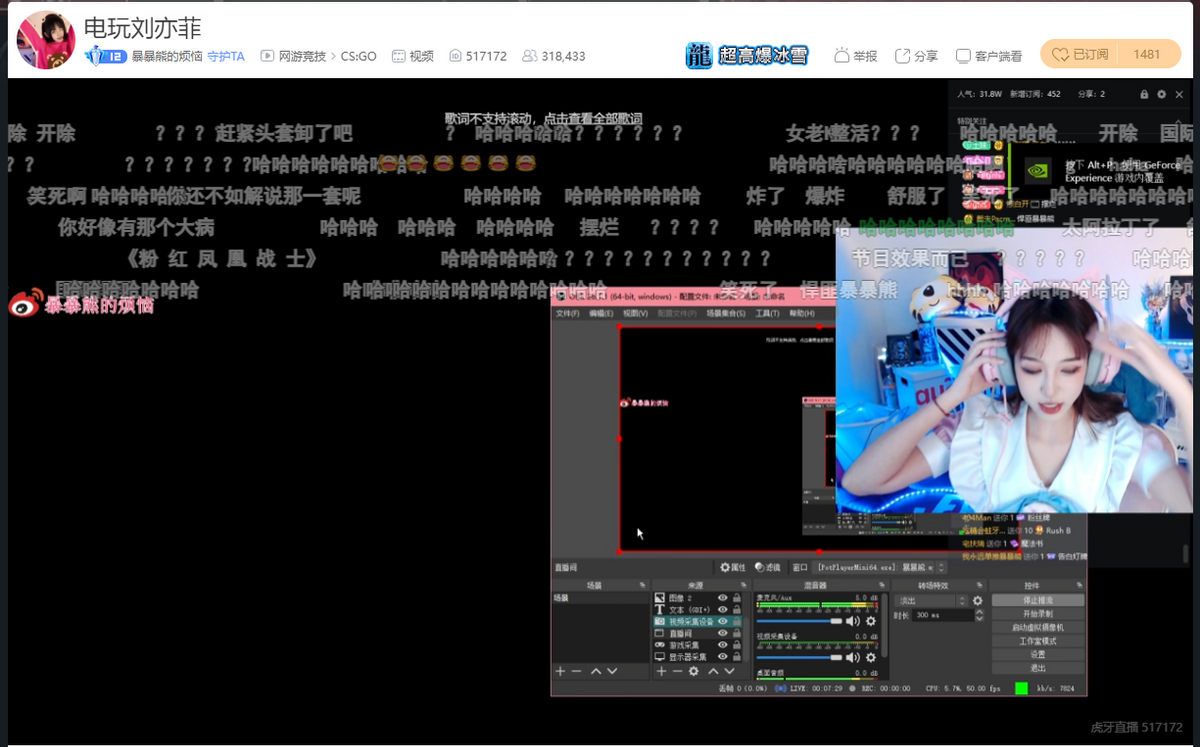The image size is (1200, 747).
Task: Mute the 视频采集设备 audio in mixer
Action: pos(850,656)
